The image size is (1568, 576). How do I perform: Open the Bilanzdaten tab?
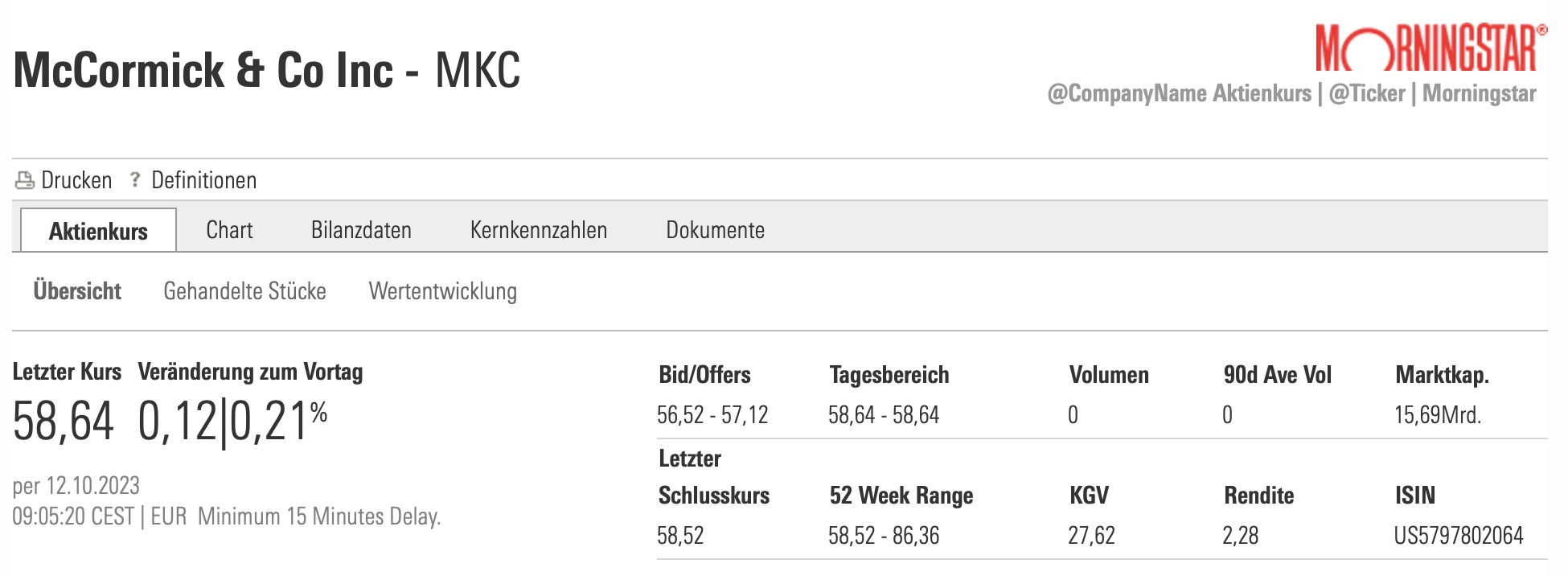point(361,230)
